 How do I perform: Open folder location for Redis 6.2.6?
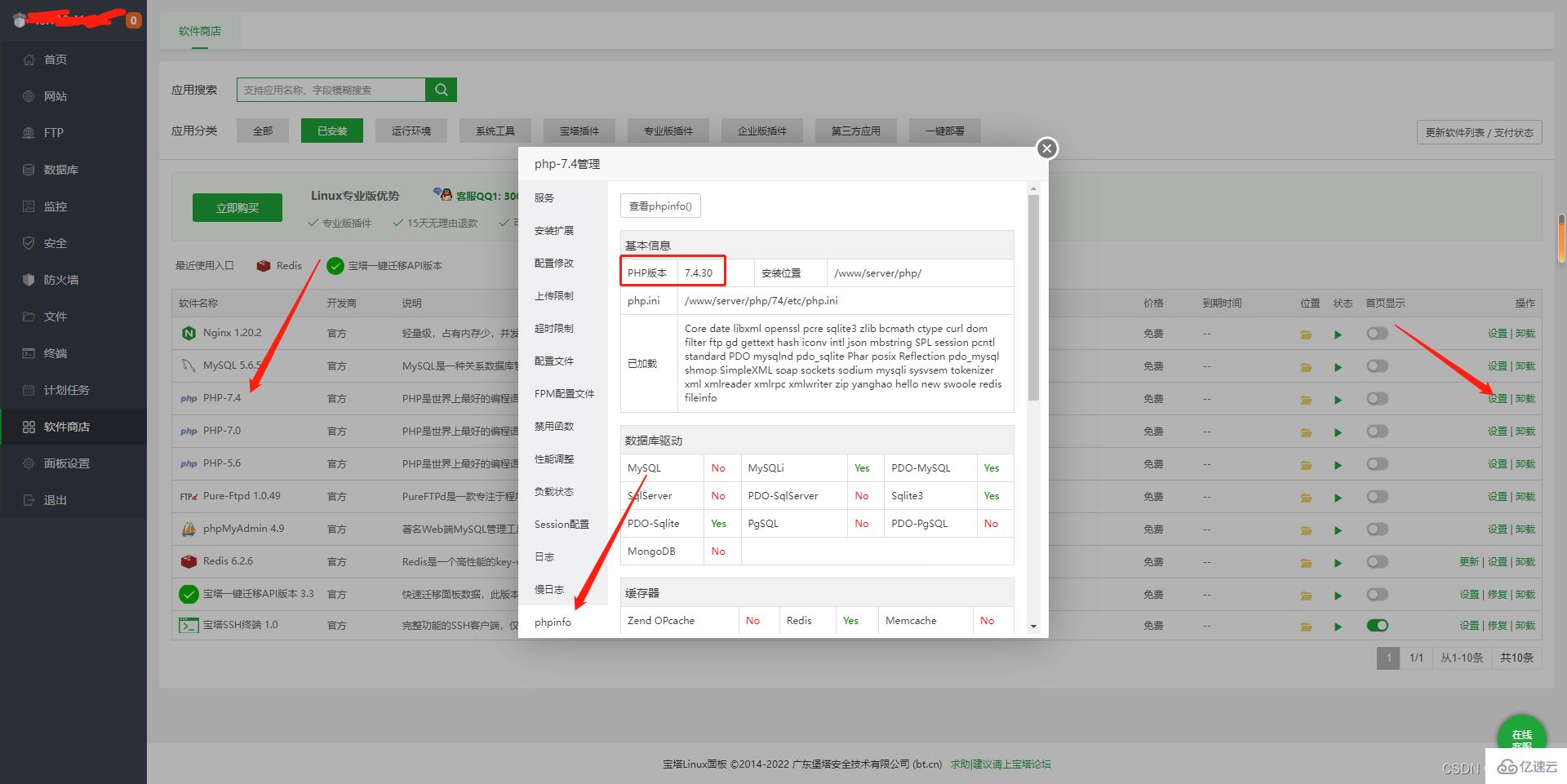[x=1306, y=563]
